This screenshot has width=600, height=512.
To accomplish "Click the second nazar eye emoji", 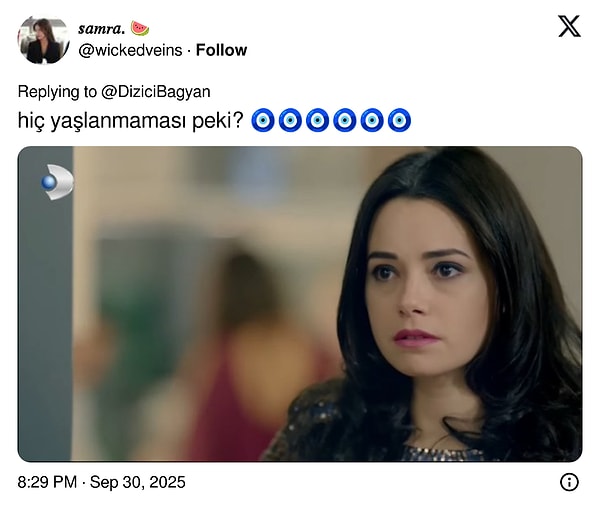I will pyautogui.click(x=290, y=120).
